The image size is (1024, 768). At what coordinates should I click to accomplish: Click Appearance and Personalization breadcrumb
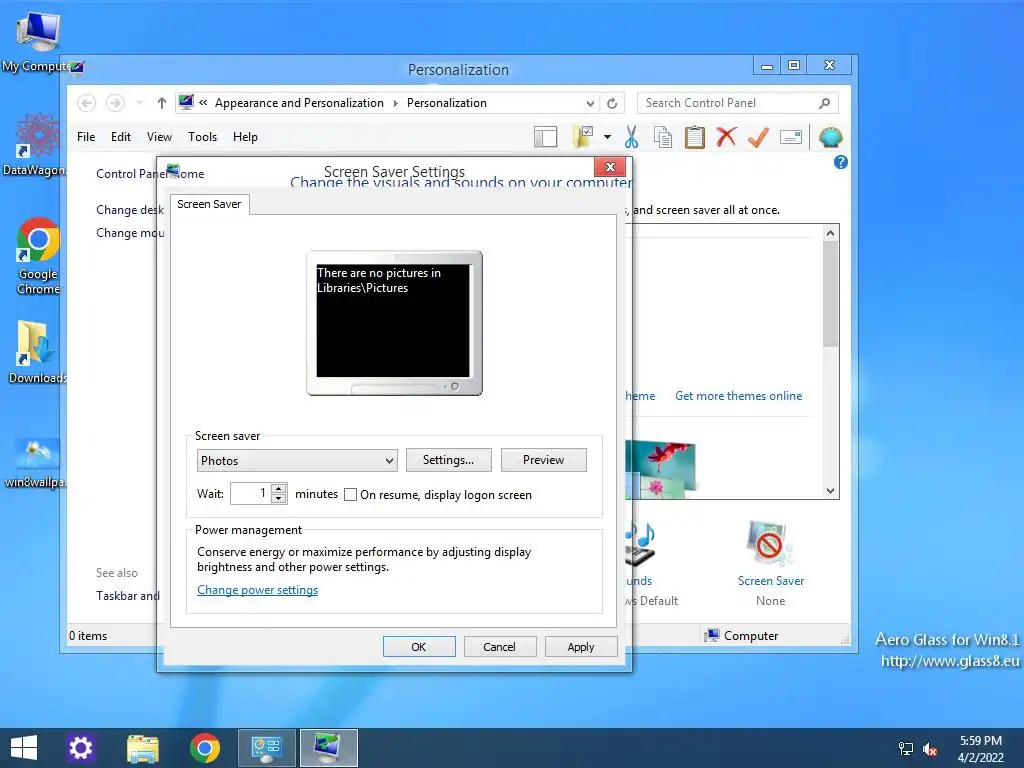coord(299,103)
